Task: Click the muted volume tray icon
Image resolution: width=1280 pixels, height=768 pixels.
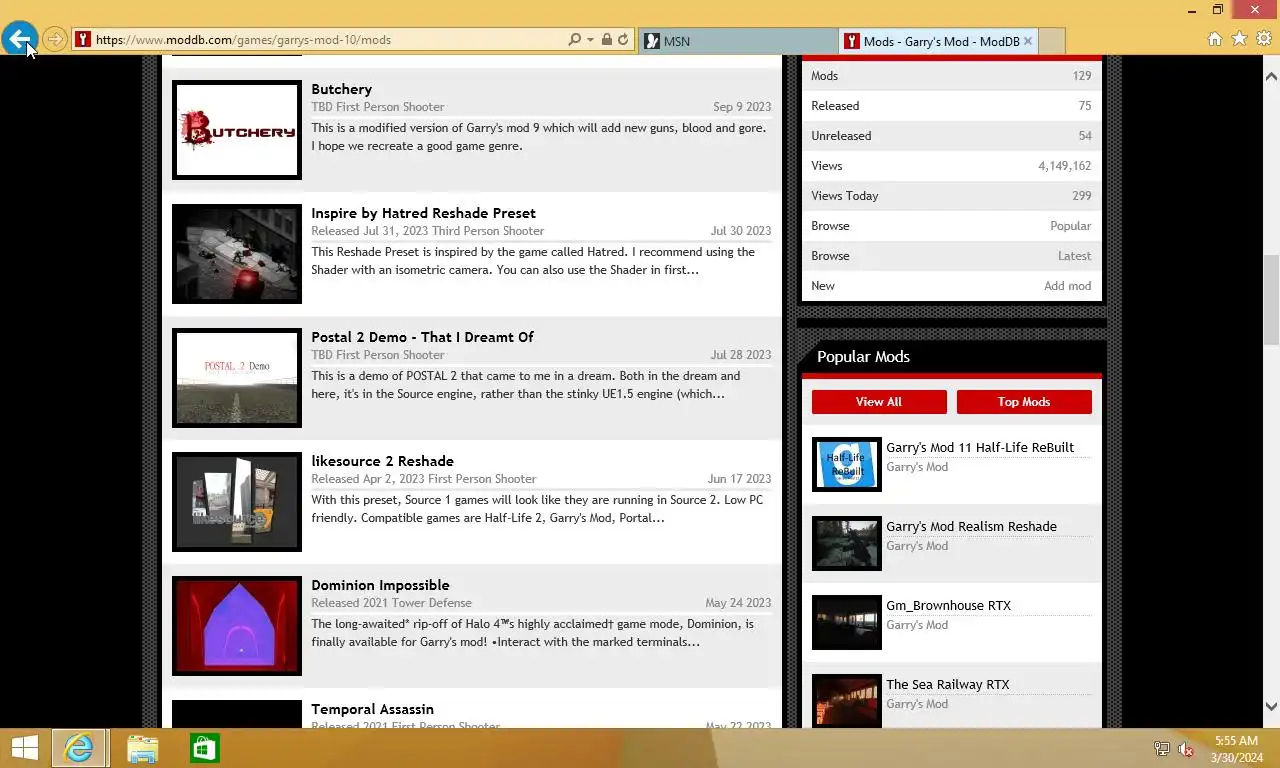Action: click(x=1186, y=749)
